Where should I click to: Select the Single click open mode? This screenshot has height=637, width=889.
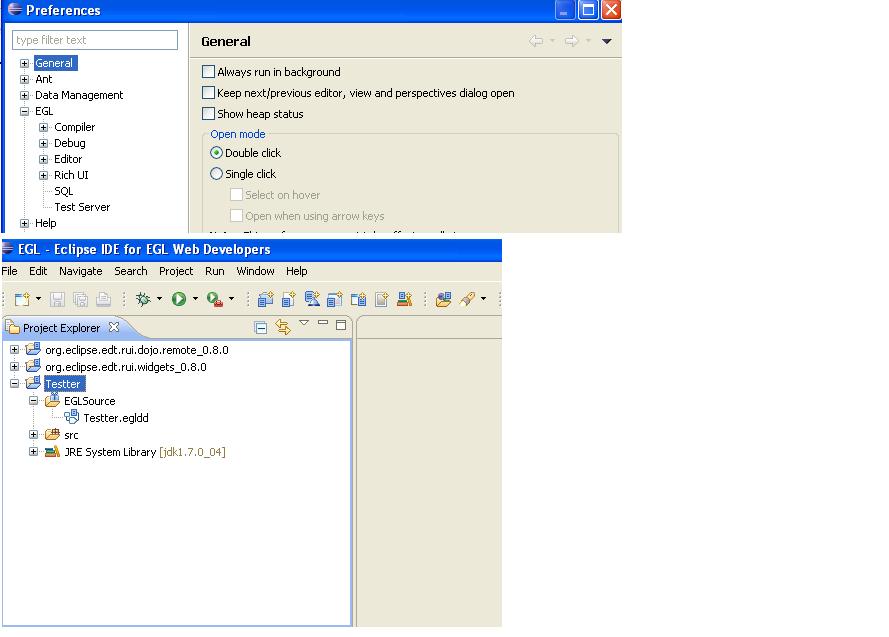216,174
